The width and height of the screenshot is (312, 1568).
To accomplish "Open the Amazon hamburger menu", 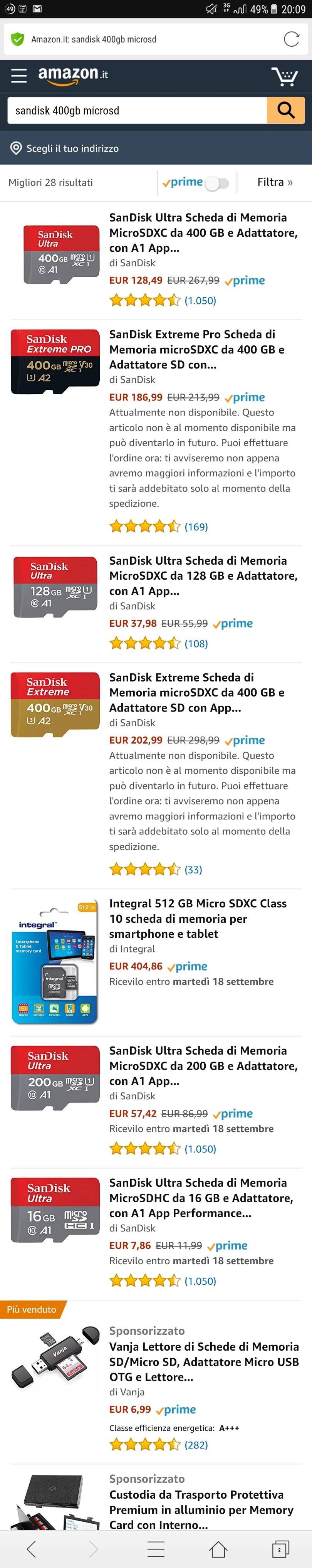I will pos(19,76).
